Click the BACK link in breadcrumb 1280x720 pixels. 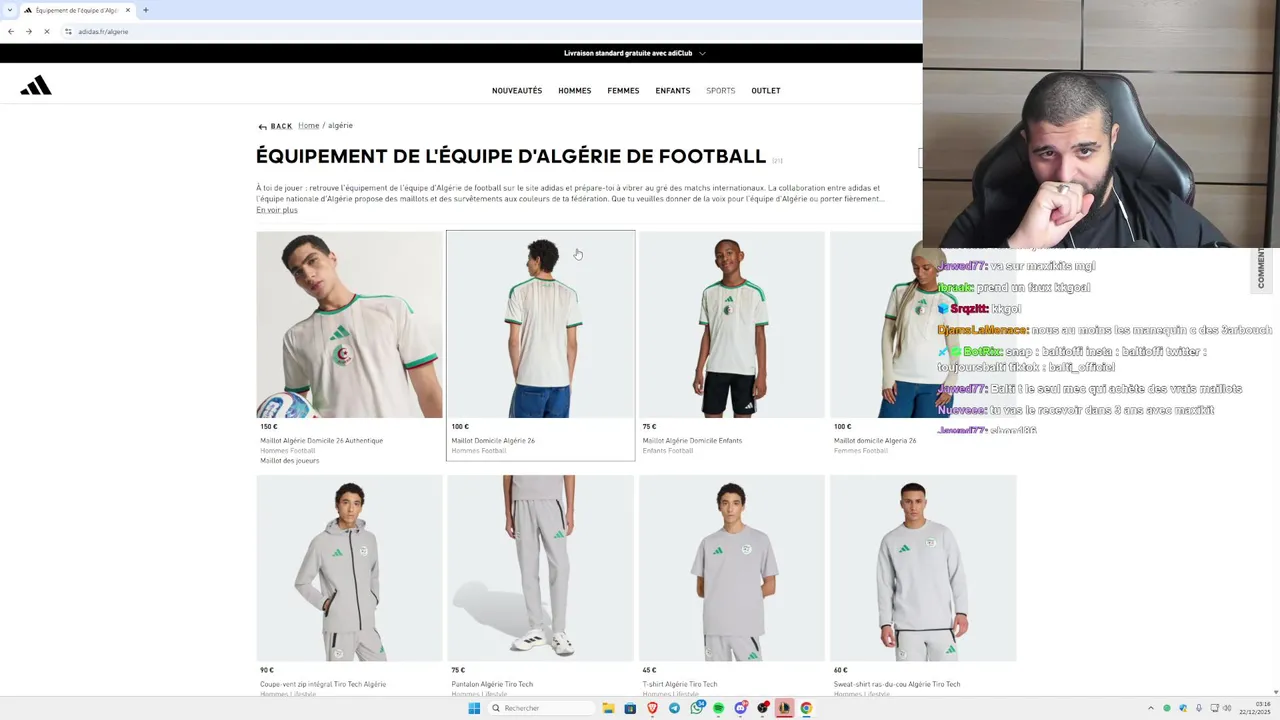275,126
